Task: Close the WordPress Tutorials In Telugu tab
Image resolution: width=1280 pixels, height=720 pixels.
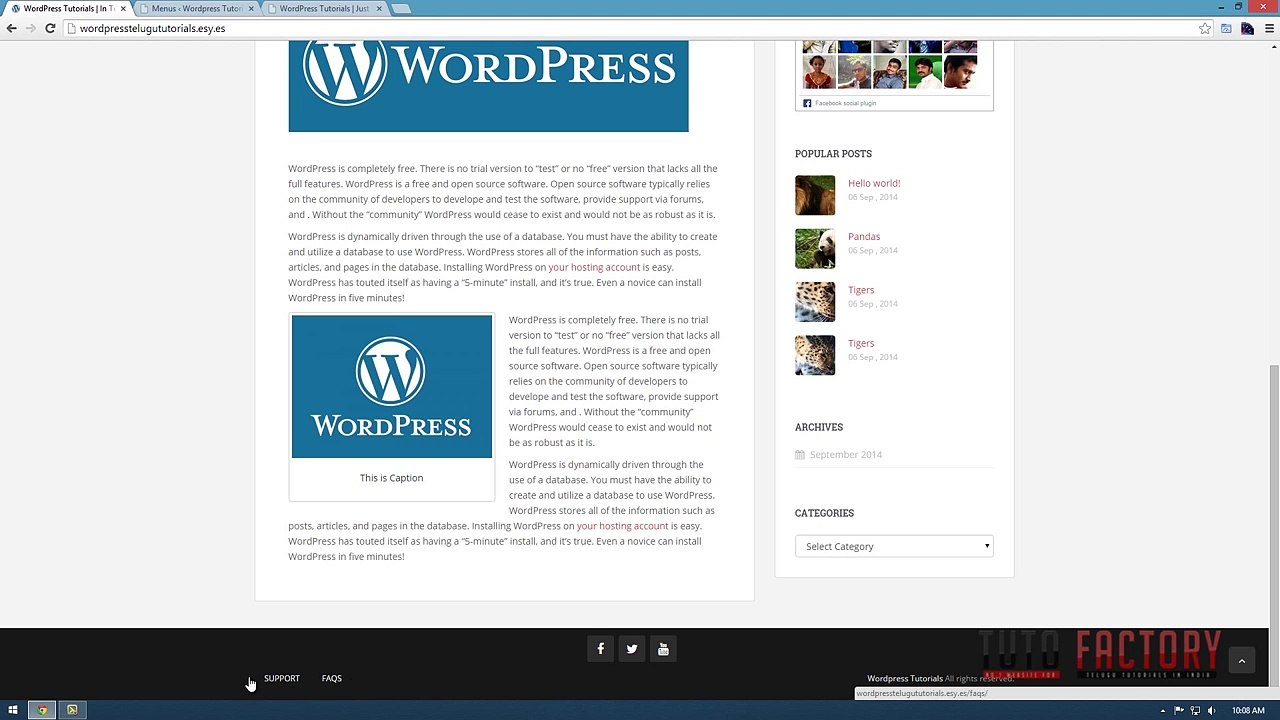Action: pyautogui.click(x=123, y=8)
